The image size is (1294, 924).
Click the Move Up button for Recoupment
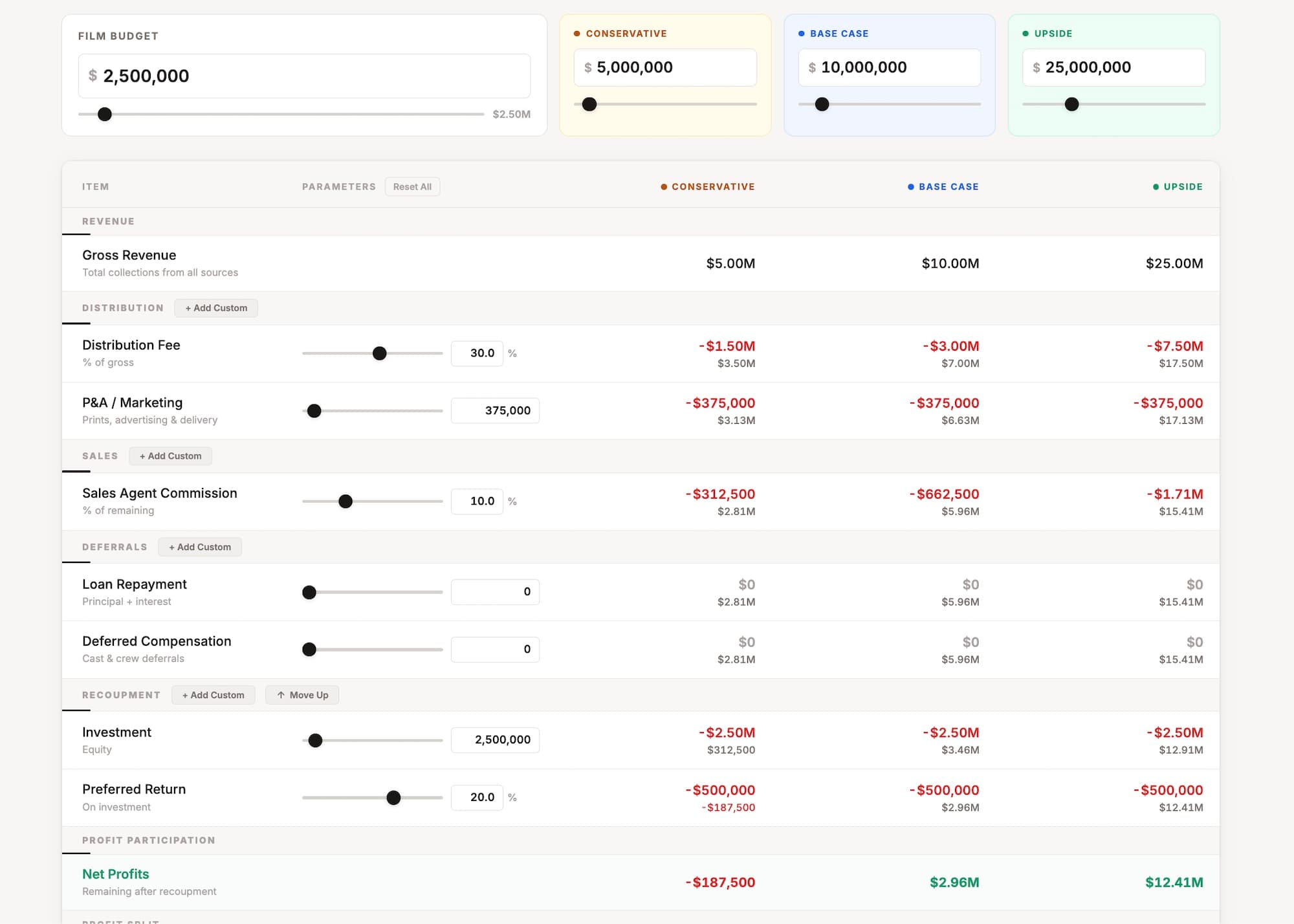pyautogui.click(x=302, y=694)
